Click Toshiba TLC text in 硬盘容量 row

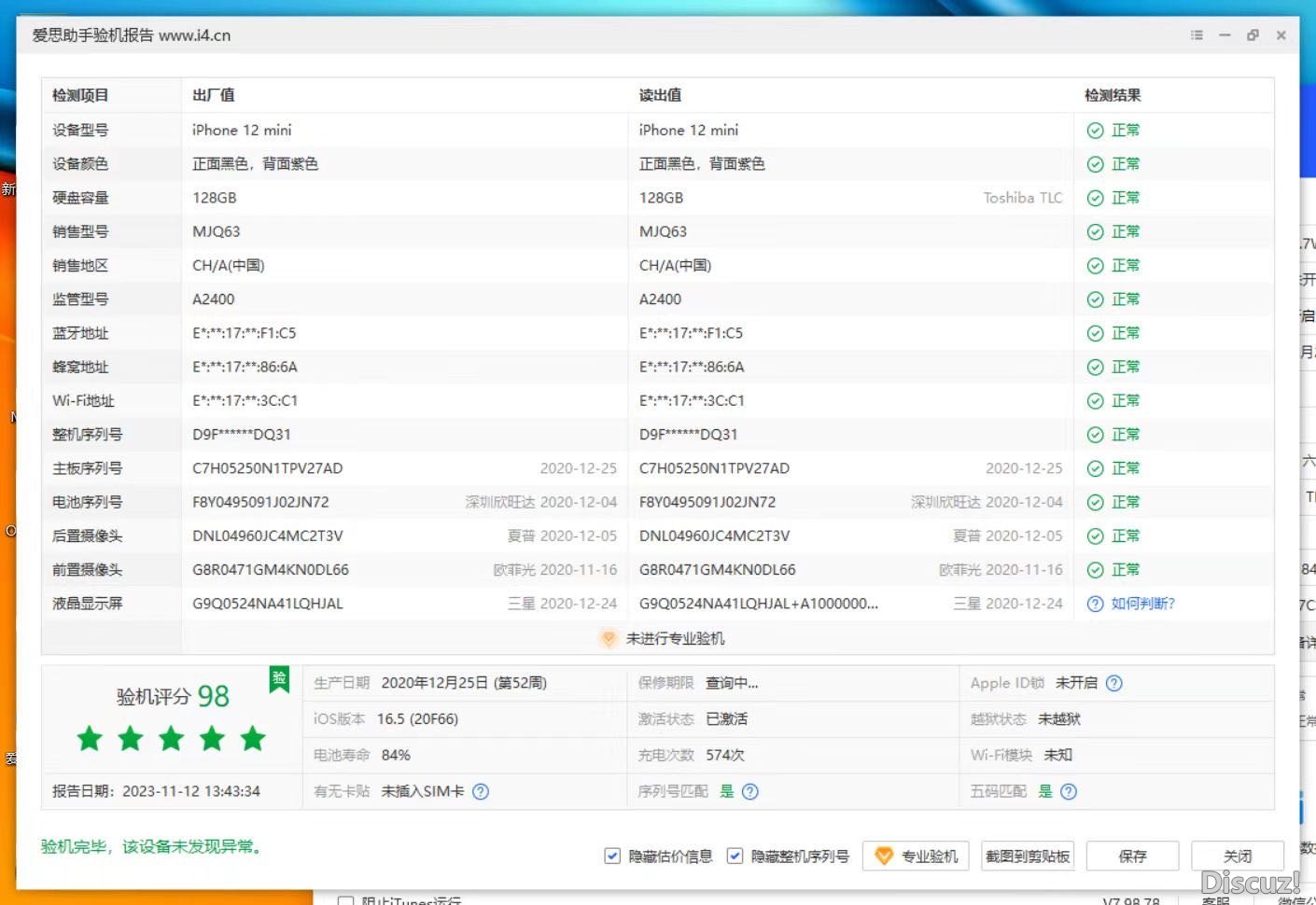(x=1023, y=198)
